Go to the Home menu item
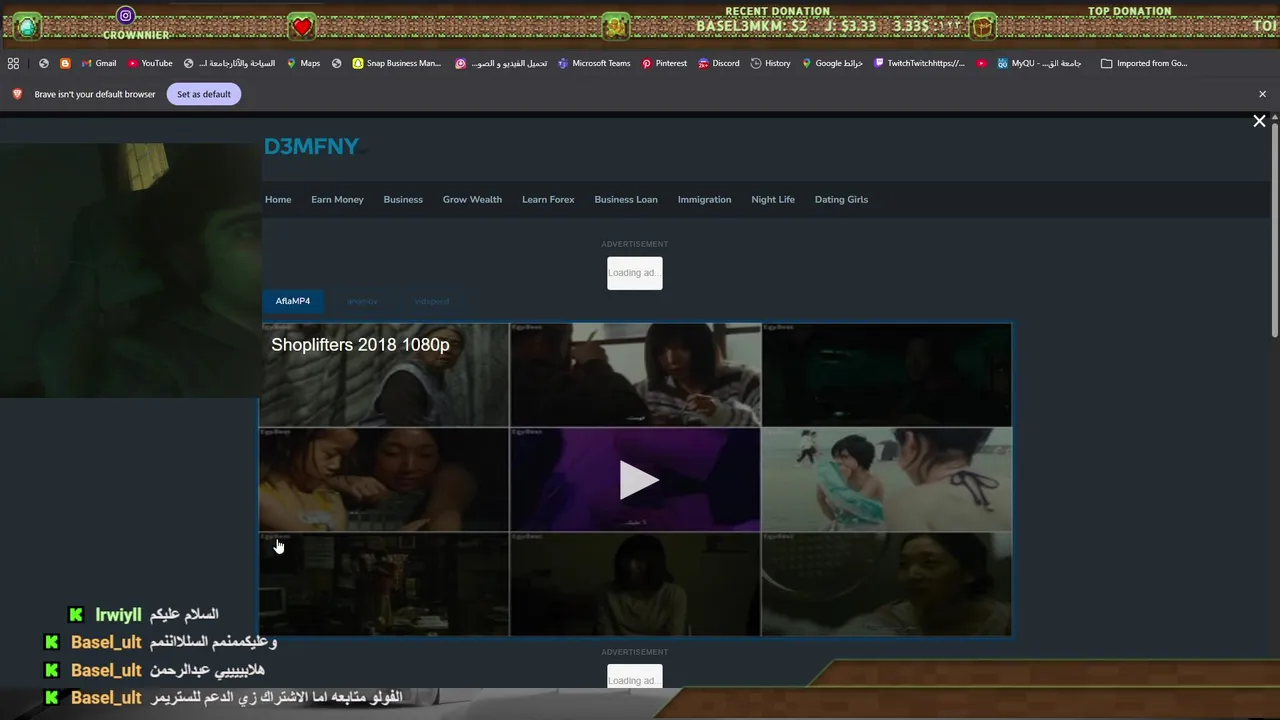Image resolution: width=1280 pixels, height=720 pixels. [278, 199]
